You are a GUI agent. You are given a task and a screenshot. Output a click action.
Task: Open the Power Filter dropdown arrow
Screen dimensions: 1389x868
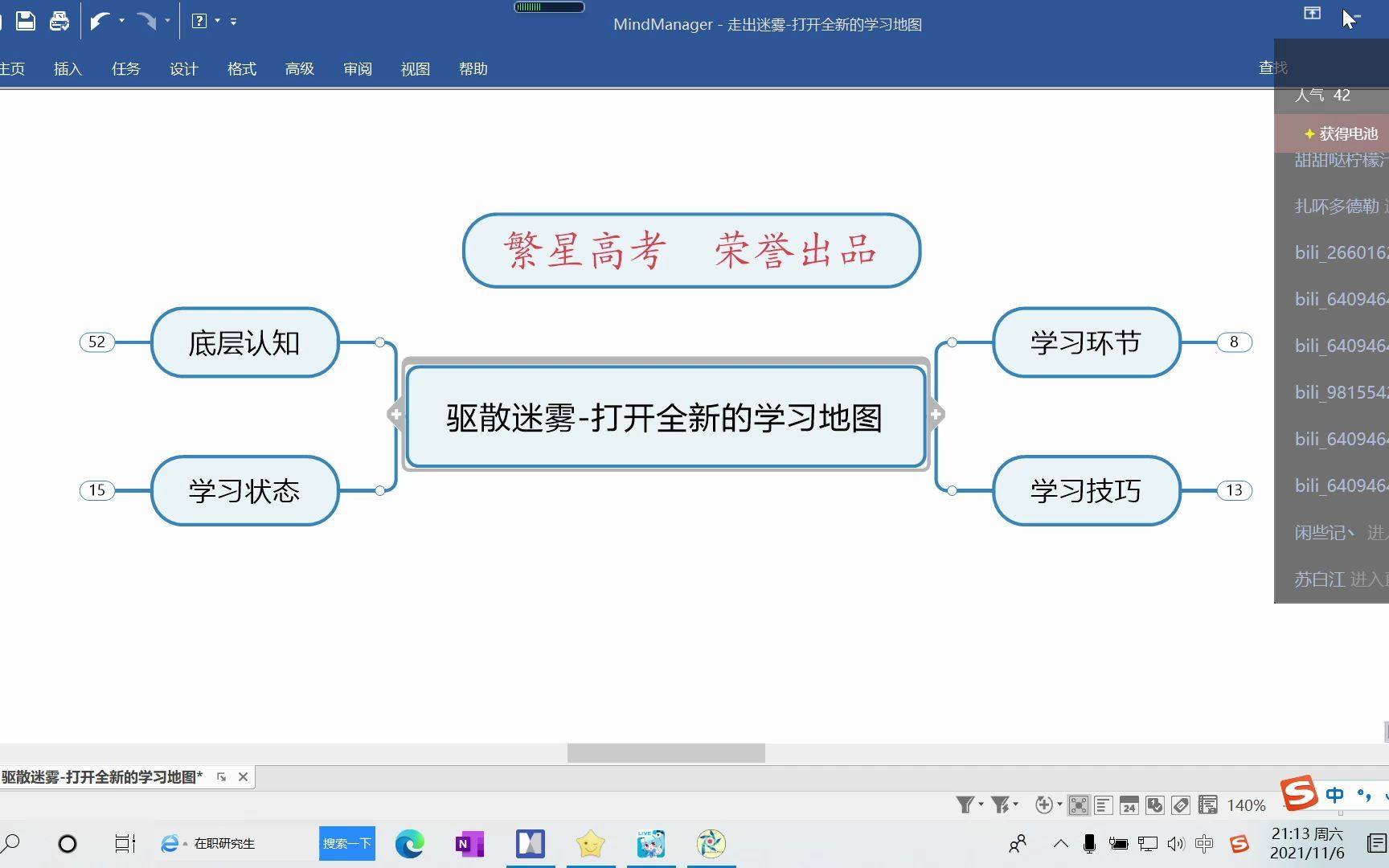pos(1016,805)
